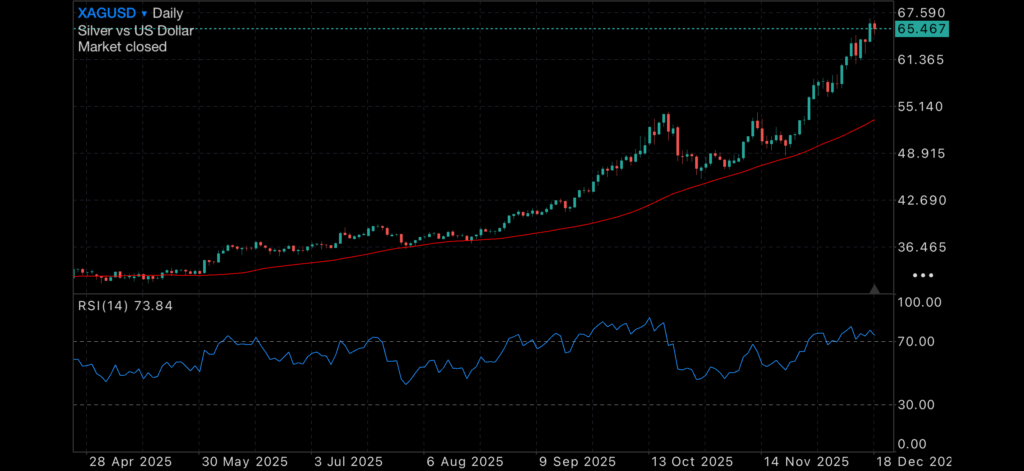Click the 67.590 price axis label
The image size is (1024, 471).
point(921,13)
